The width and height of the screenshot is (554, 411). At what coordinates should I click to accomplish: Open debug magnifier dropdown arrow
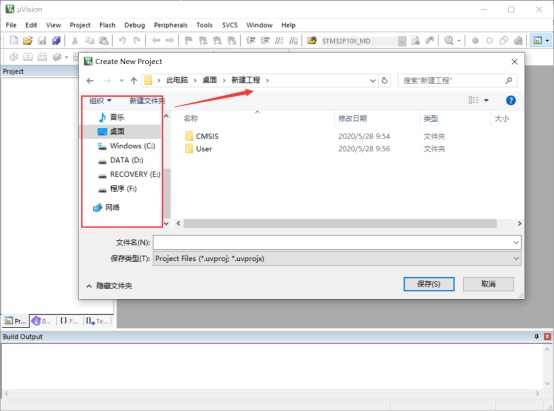pyautogui.click(x=459, y=41)
